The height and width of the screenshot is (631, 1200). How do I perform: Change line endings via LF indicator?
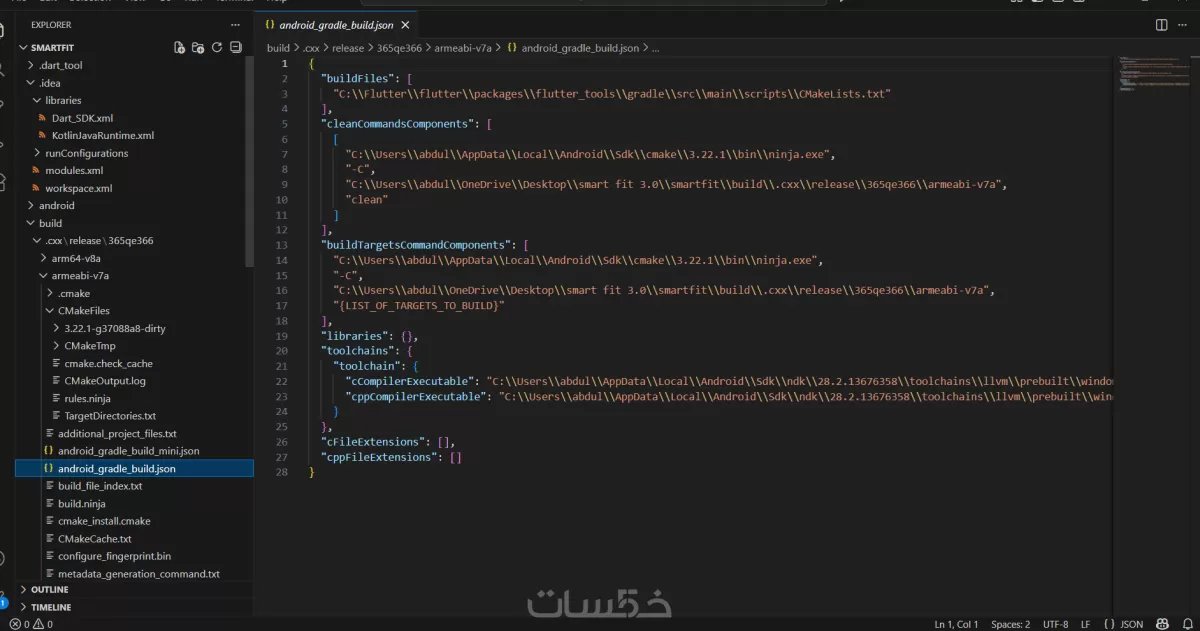point(1086,623)
